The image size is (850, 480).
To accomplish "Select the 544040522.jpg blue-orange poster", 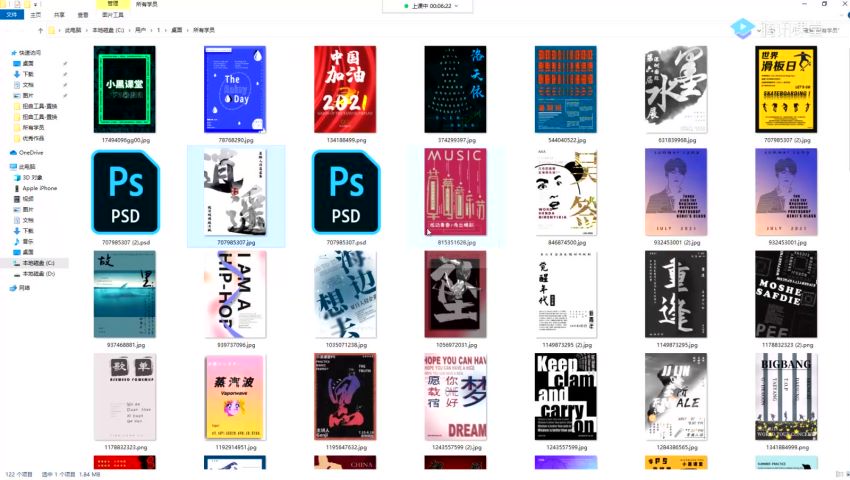I will (566, 89).
